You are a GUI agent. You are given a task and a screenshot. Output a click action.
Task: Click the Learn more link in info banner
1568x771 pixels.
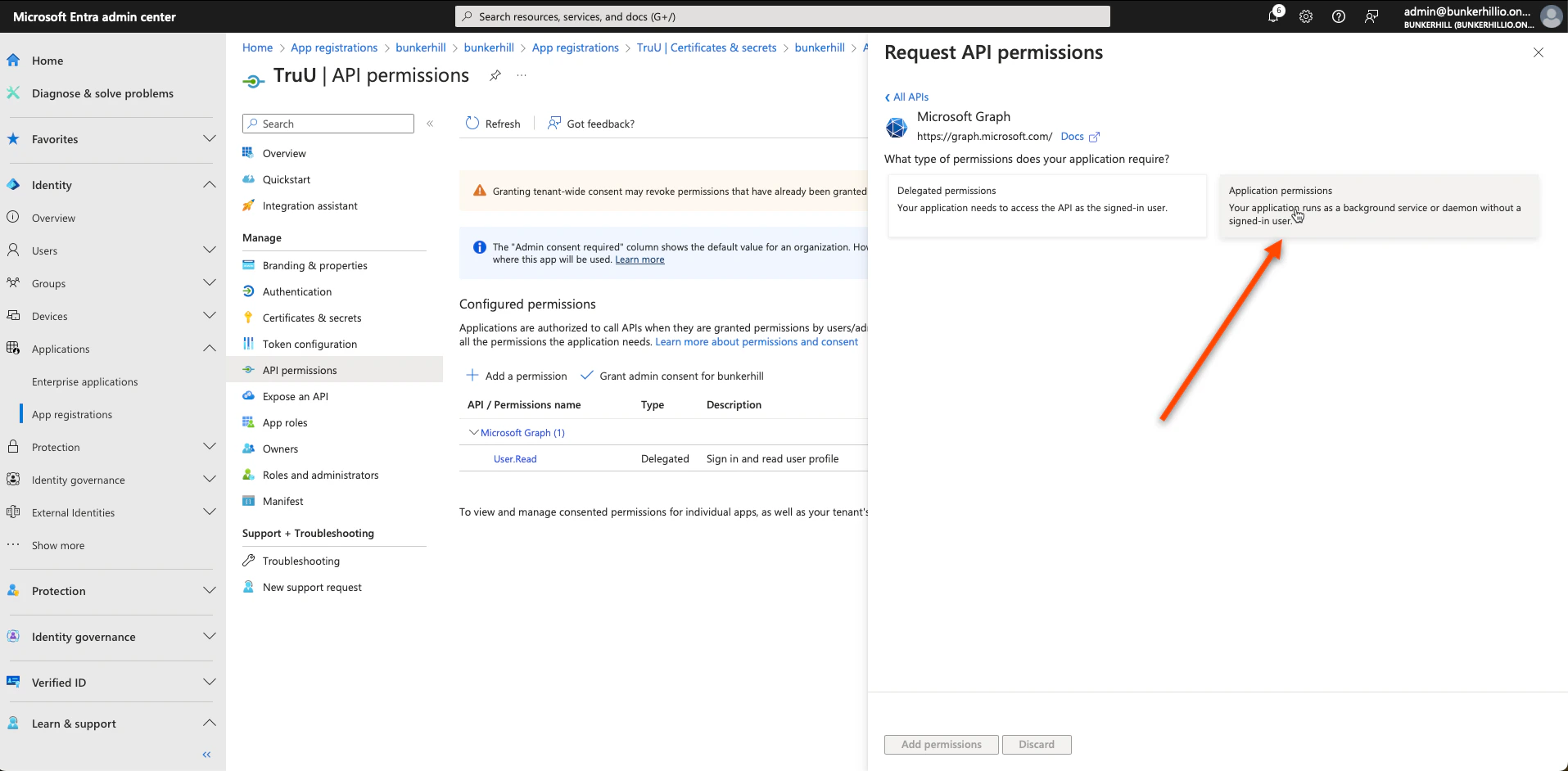click(639, 259)
